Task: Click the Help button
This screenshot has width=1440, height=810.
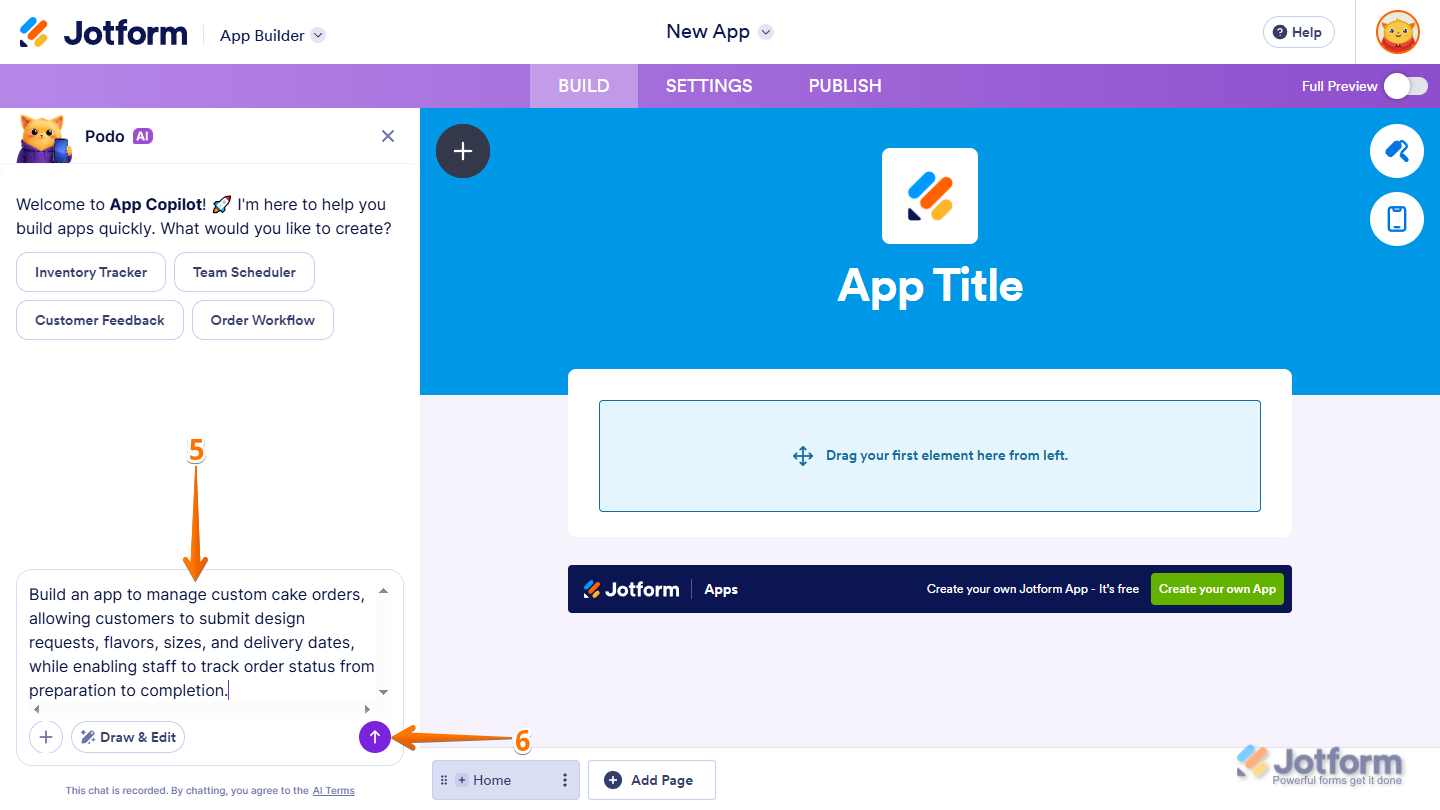Action: [x=1298, y=32]
